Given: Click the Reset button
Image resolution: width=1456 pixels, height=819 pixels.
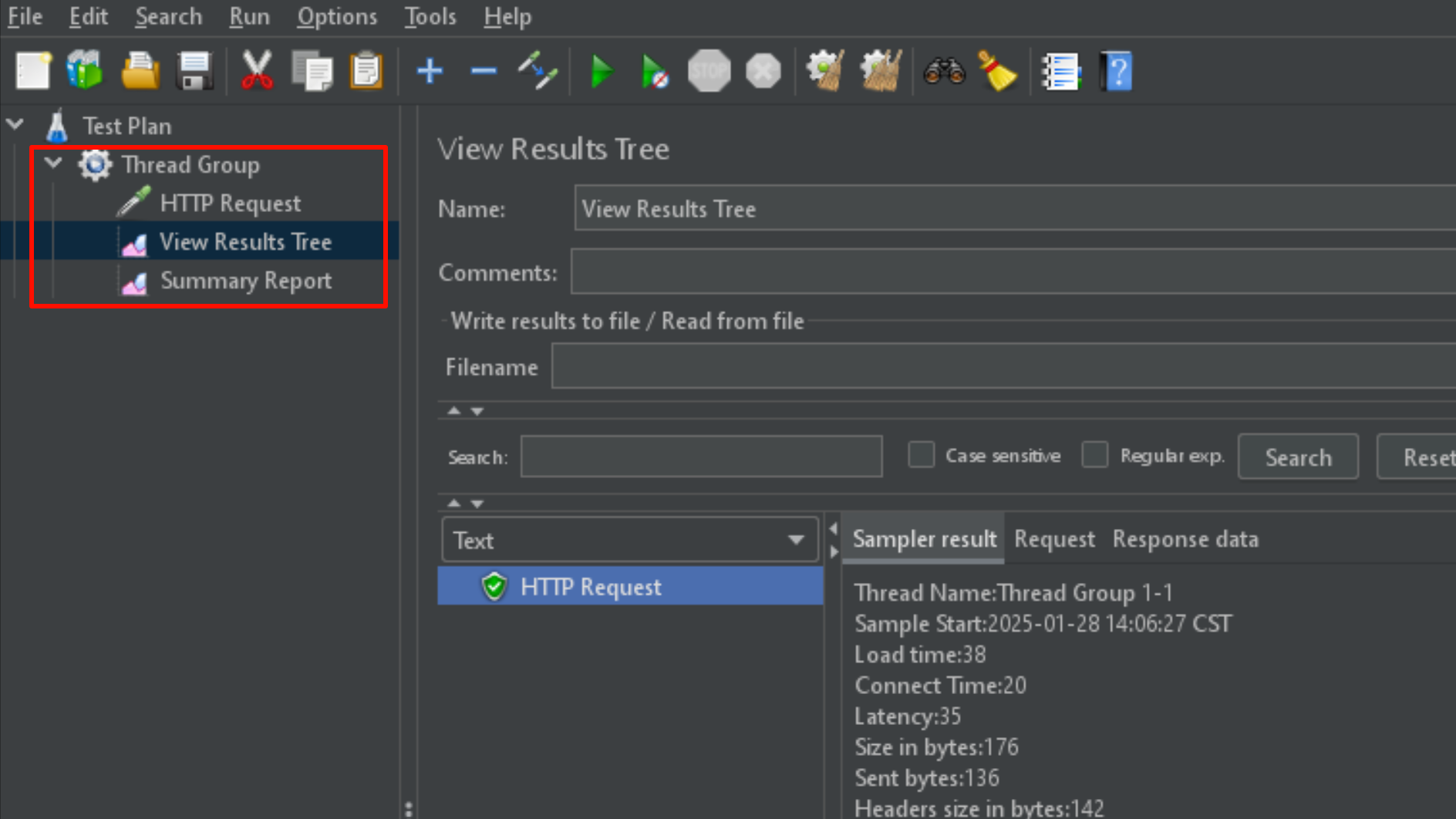Looking at the screenshot, I should click(x=1417, y=457).
